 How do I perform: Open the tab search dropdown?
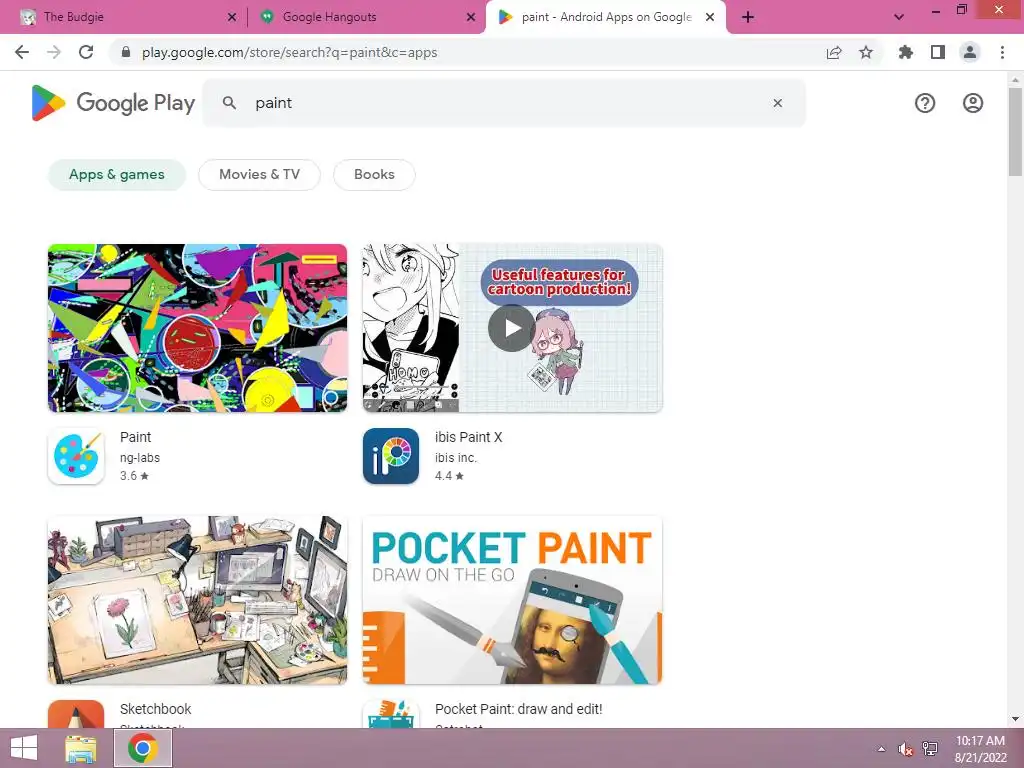point(899,17)
